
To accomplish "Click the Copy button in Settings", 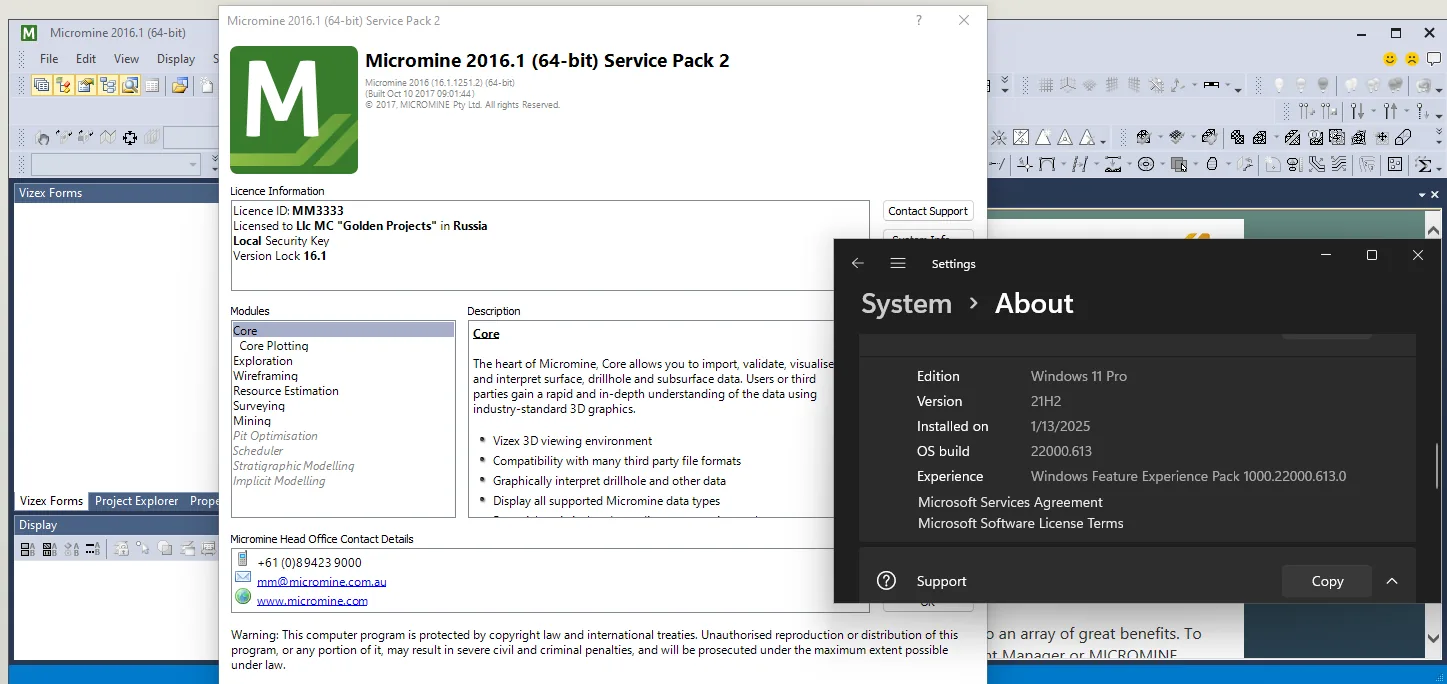I will coord(1327,581).
